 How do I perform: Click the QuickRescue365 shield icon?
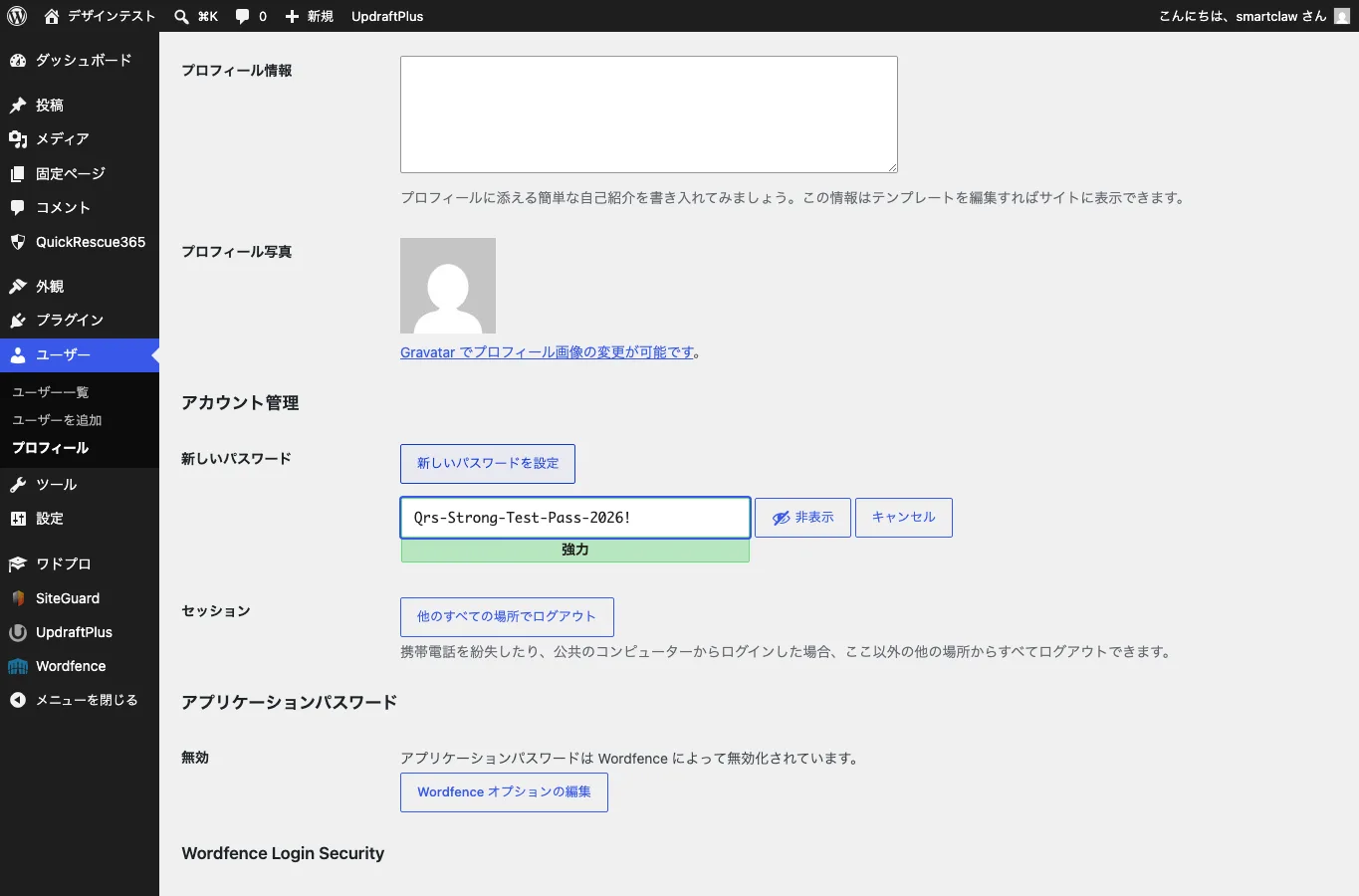18,242
